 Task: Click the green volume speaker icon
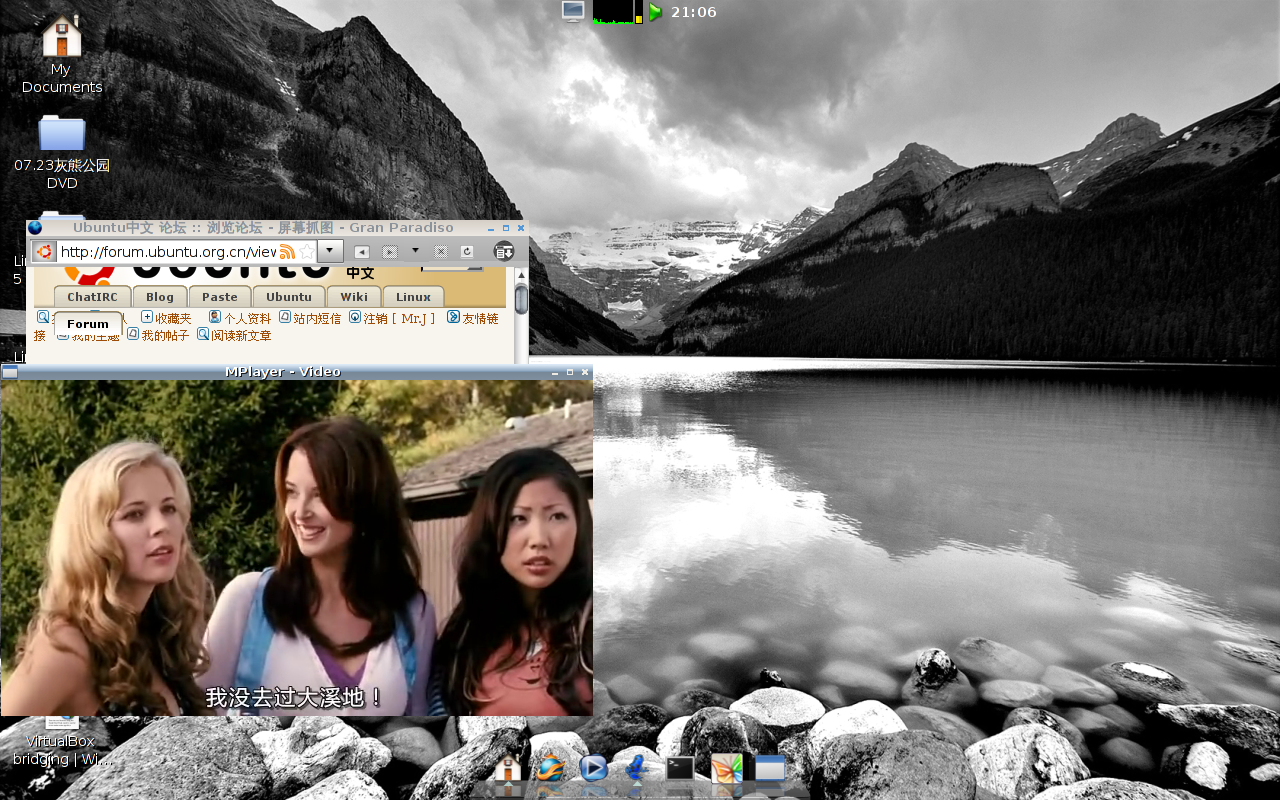pyautogui.click(x=656, y=12)
